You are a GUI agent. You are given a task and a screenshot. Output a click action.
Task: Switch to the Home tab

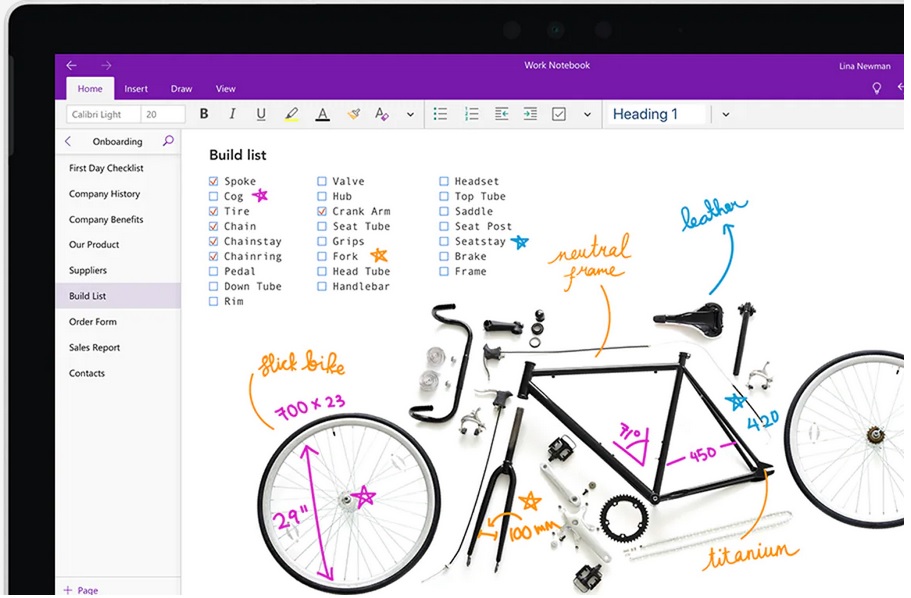click(90, 89)
